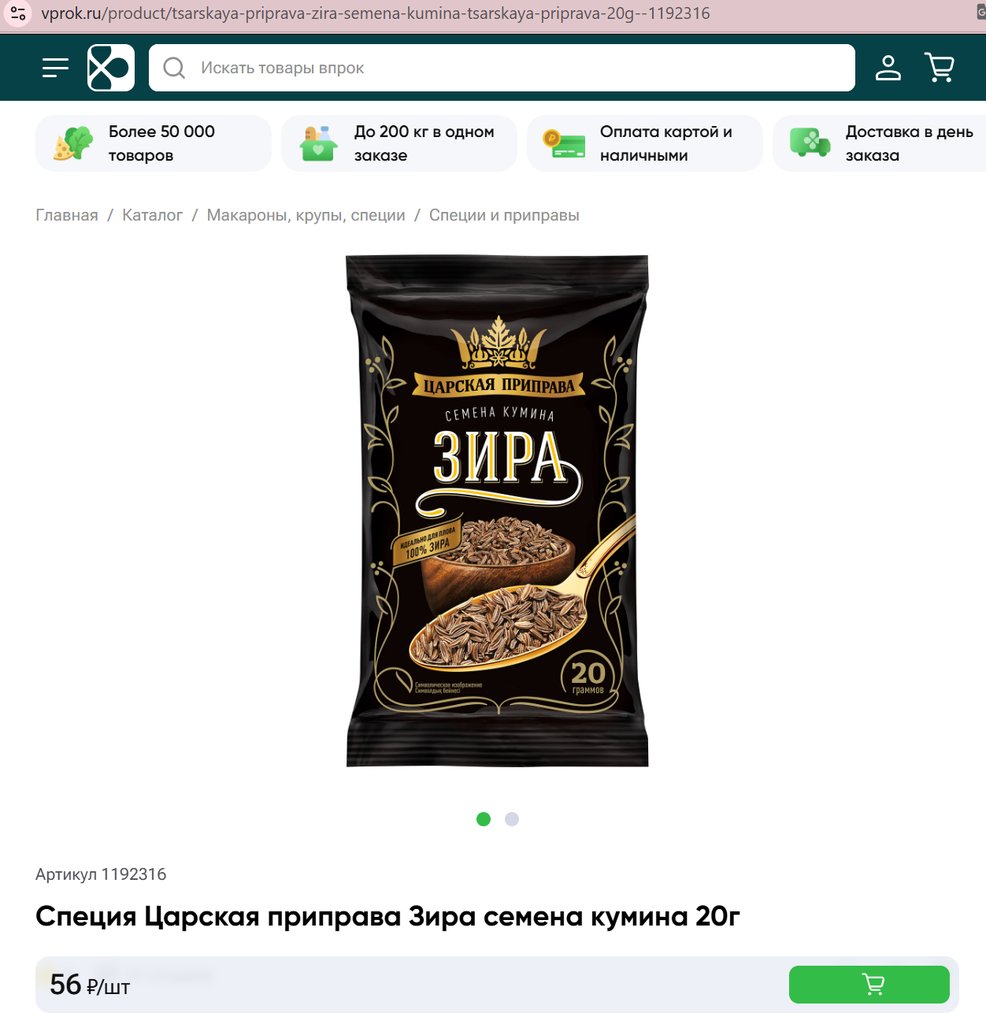Screen dimensions: 986x1024
Task: Open the hamburger catalog menu
Action: (x=56, y=67)
